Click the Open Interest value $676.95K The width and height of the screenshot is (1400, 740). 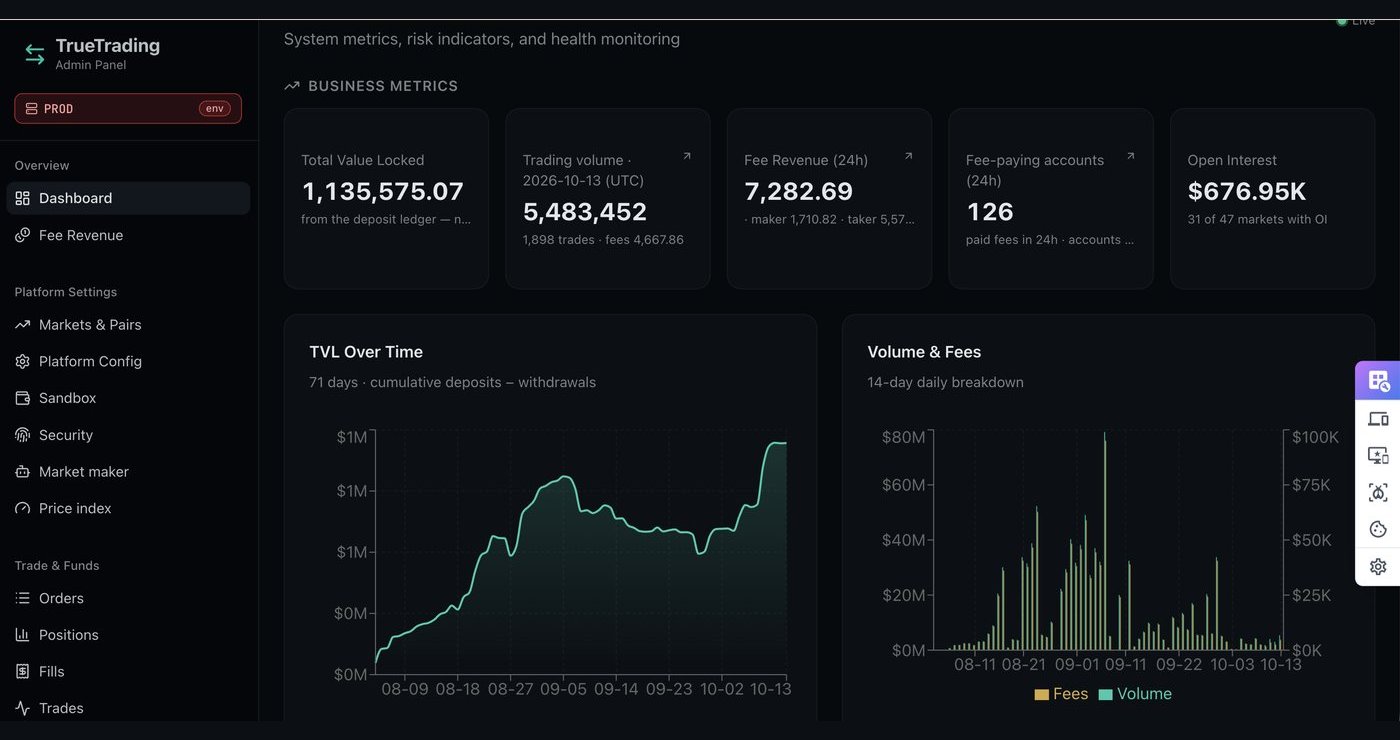pos(1247,191)
